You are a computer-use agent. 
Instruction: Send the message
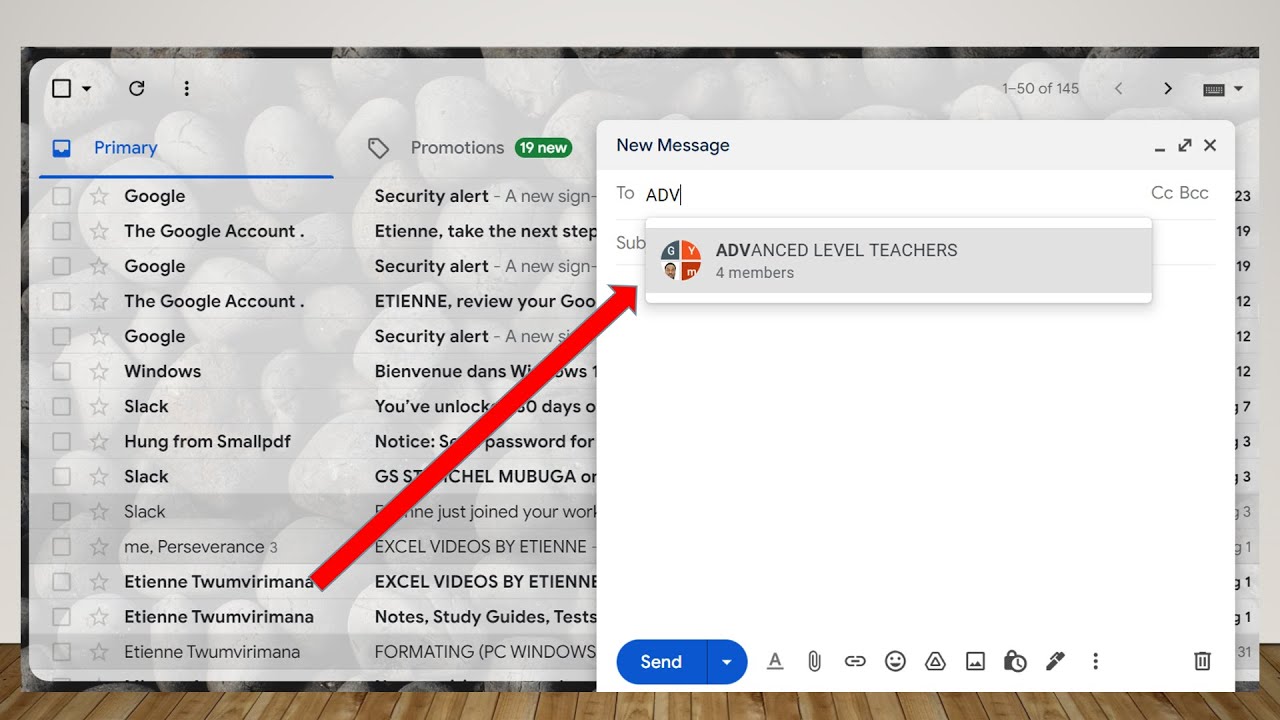point(661,662)
